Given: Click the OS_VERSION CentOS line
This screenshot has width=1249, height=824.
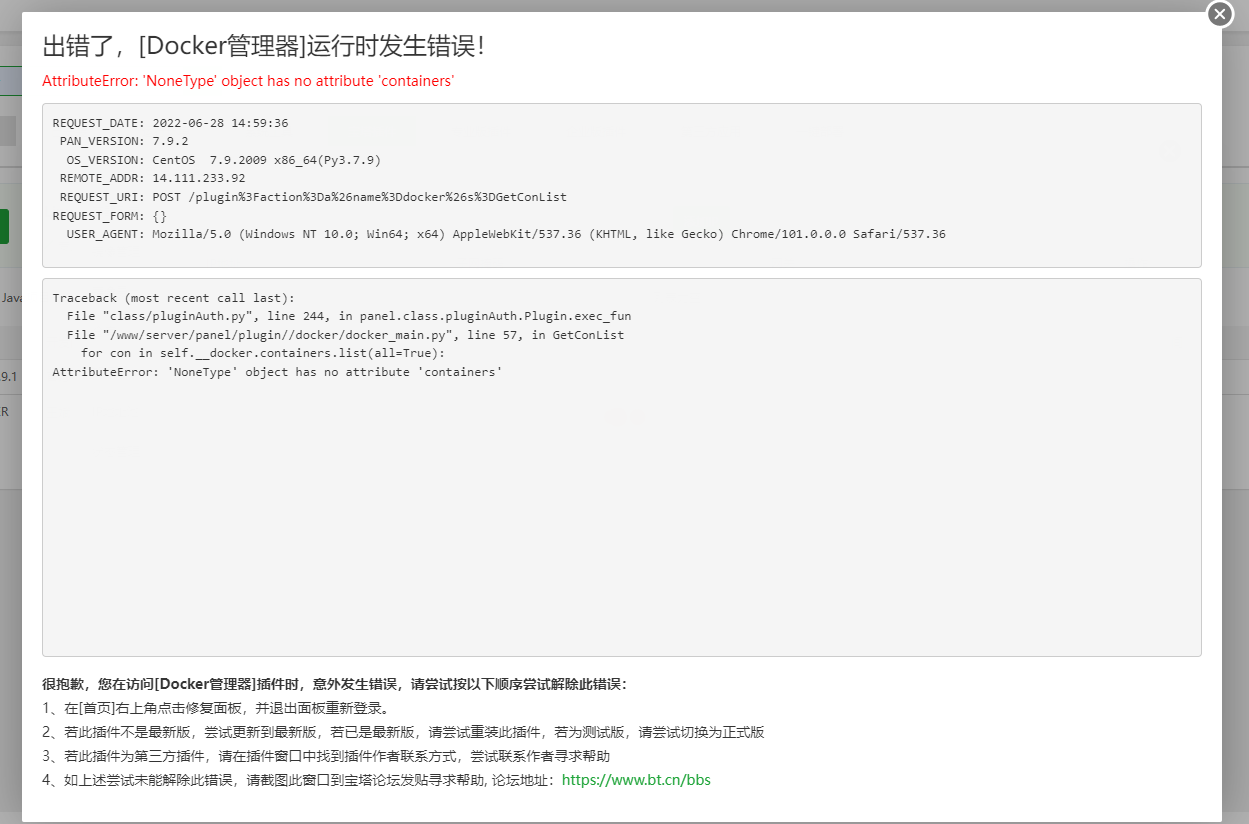Looking at the screenshot, I should click(224, 160).
